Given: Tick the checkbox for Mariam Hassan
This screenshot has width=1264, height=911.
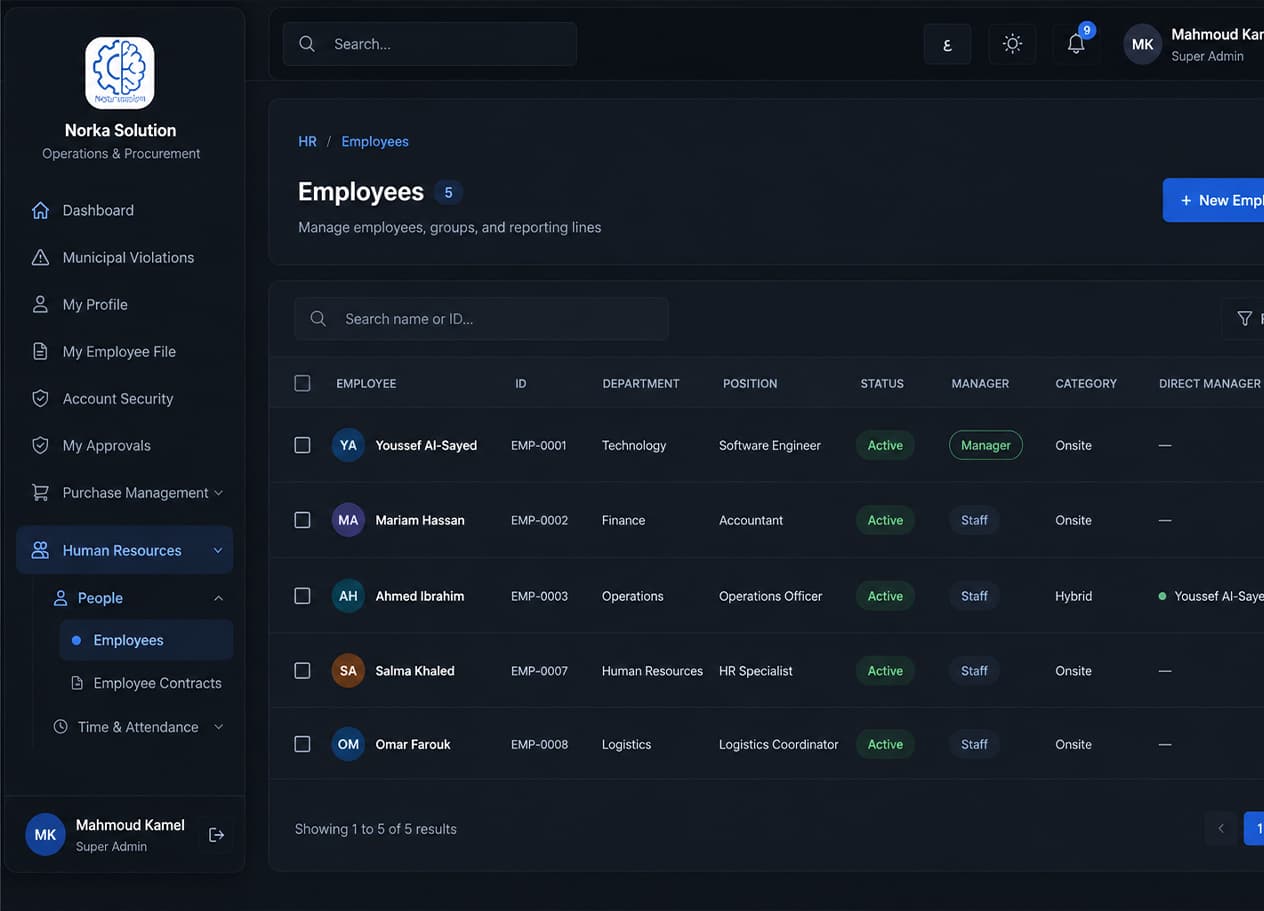Looking at the screenshot, I should [302, 520].
